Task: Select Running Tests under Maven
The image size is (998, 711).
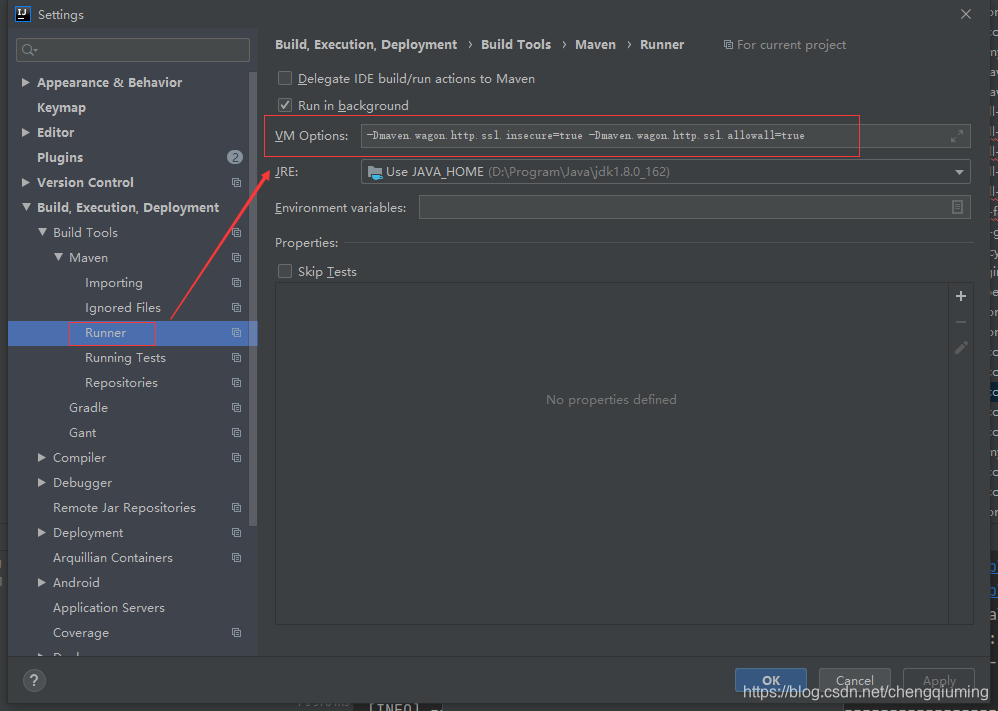Action: [125, 358]
